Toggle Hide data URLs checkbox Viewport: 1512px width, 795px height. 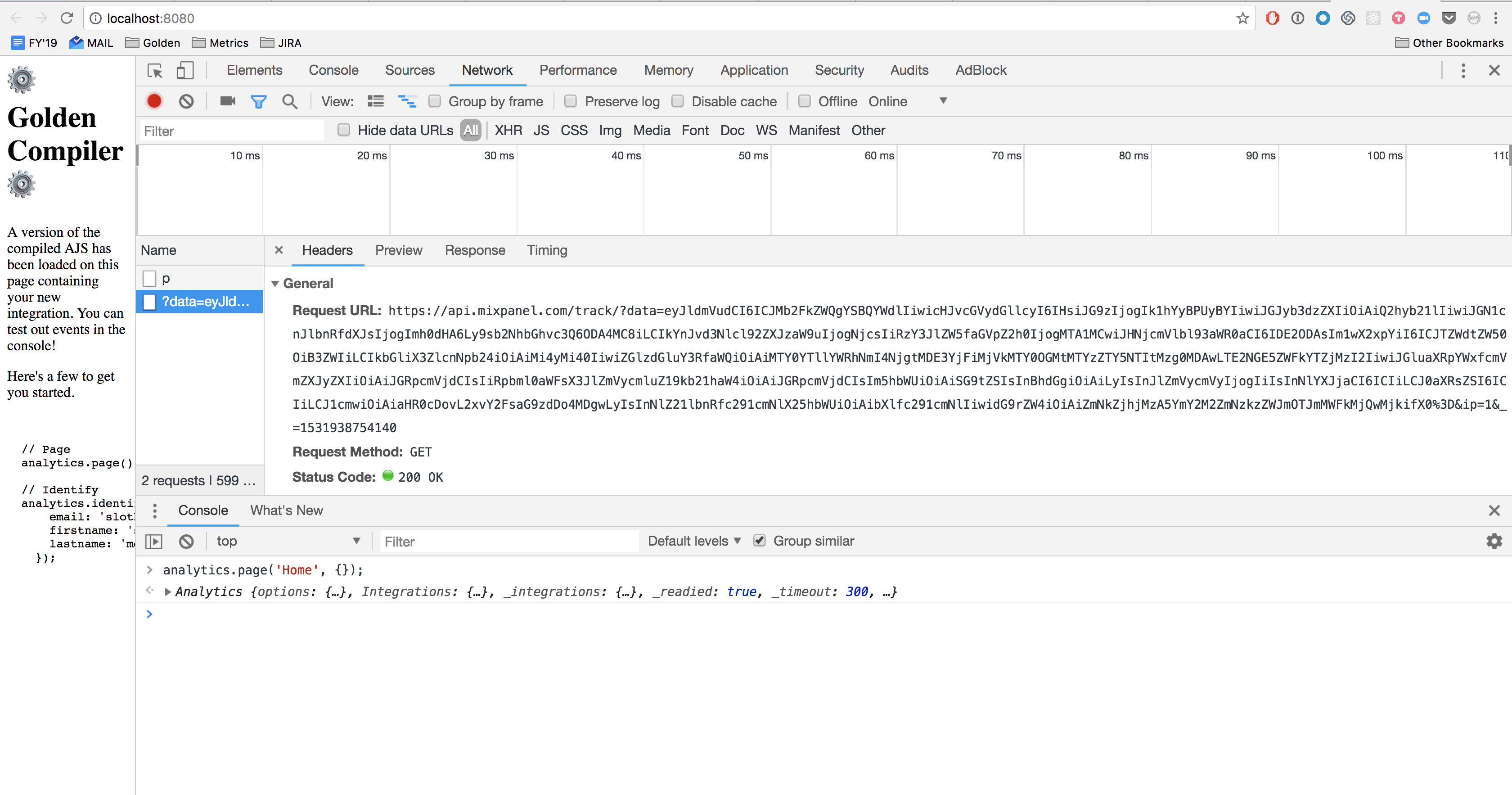point(344,130)
